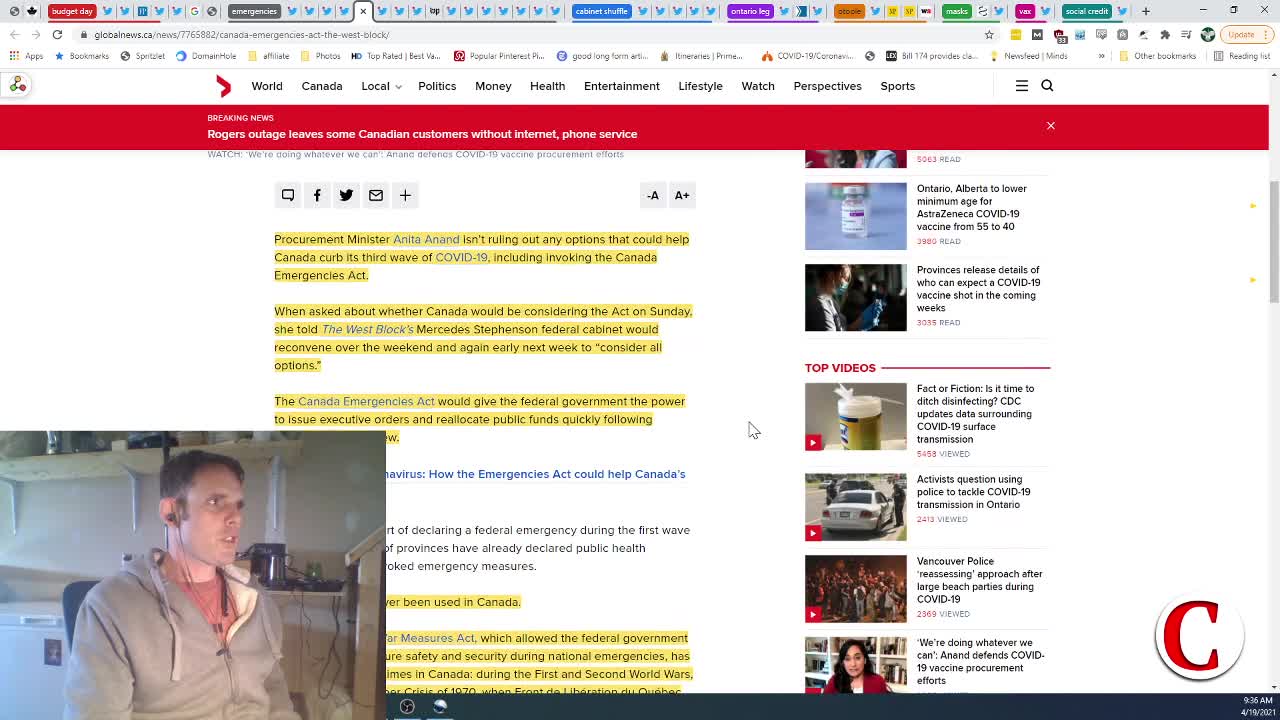The height and width of the screenshot is (720, 1280).
Task: Follow the Anita Anand link
Action: 426,239
